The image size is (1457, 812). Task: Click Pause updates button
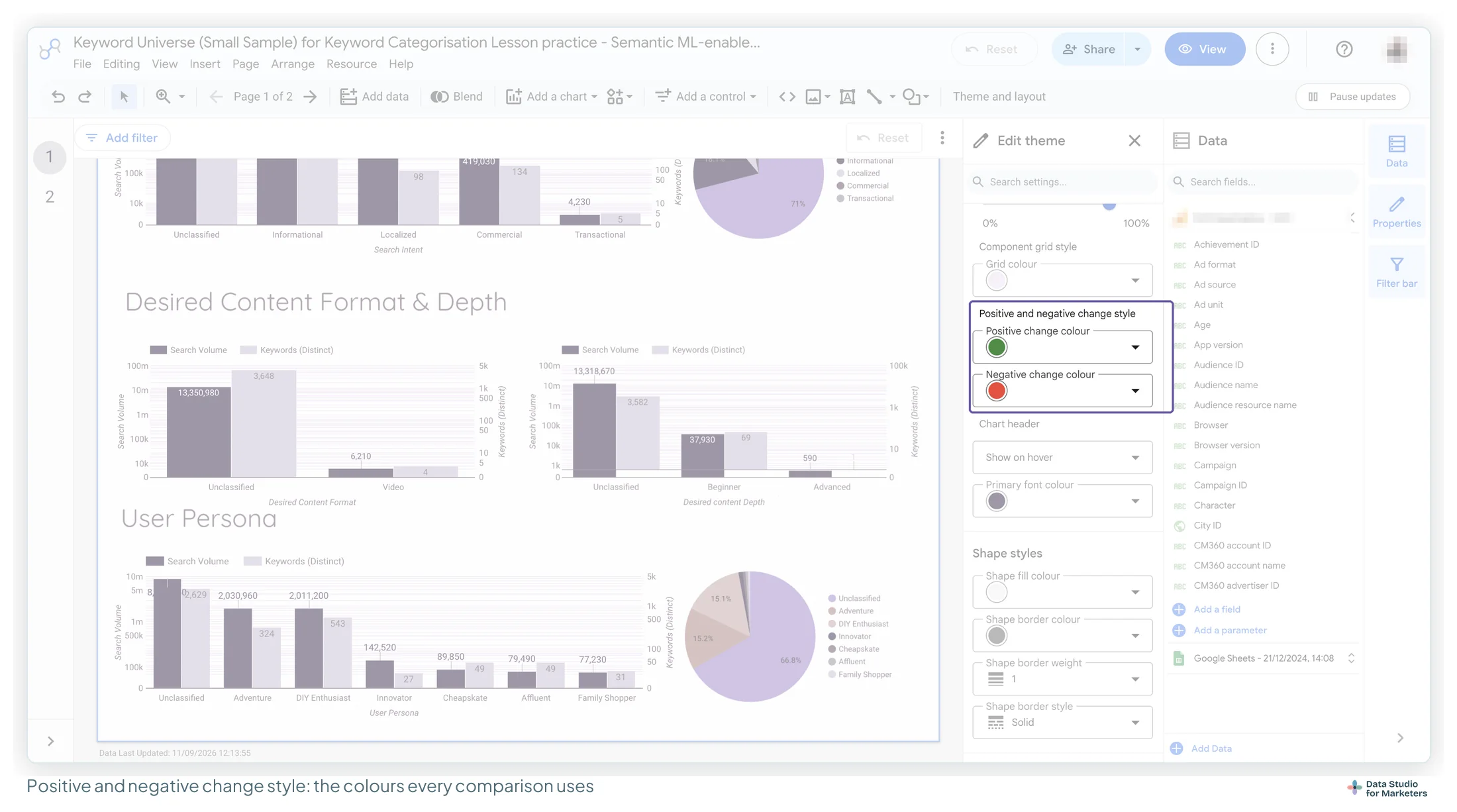[1352, 97]
